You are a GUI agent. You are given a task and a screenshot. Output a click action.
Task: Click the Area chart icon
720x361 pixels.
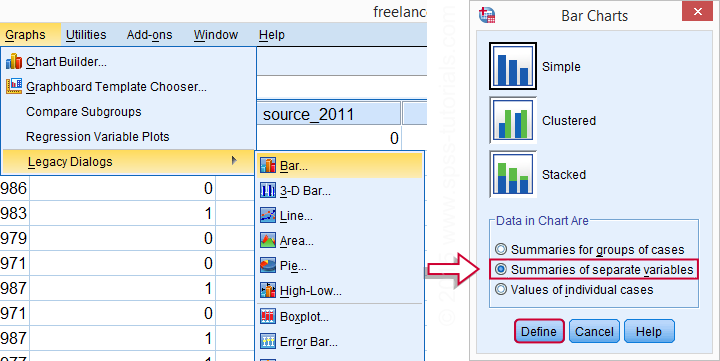click(268, 240)
